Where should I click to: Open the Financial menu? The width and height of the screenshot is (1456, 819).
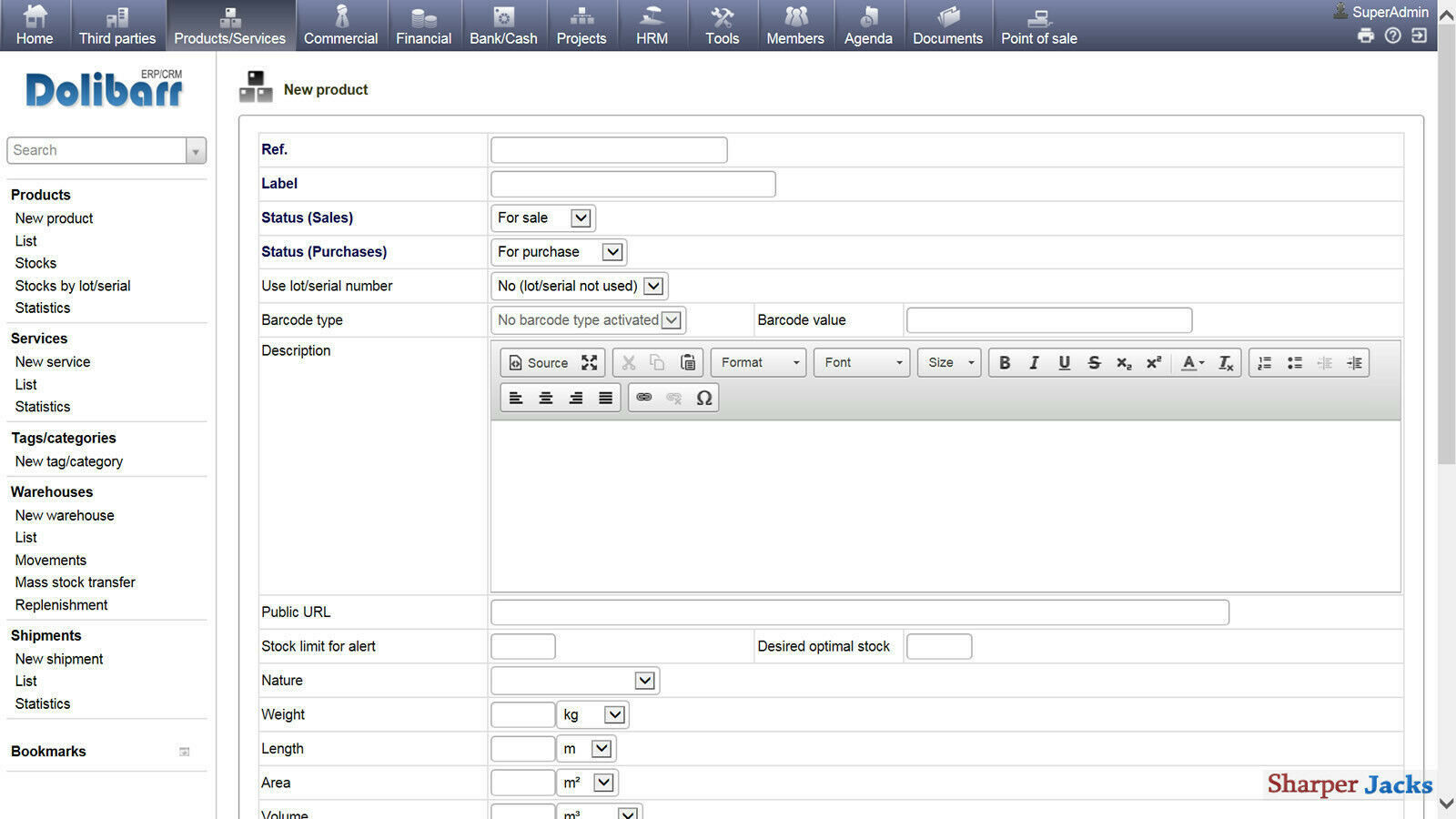[x=424, y=25]
